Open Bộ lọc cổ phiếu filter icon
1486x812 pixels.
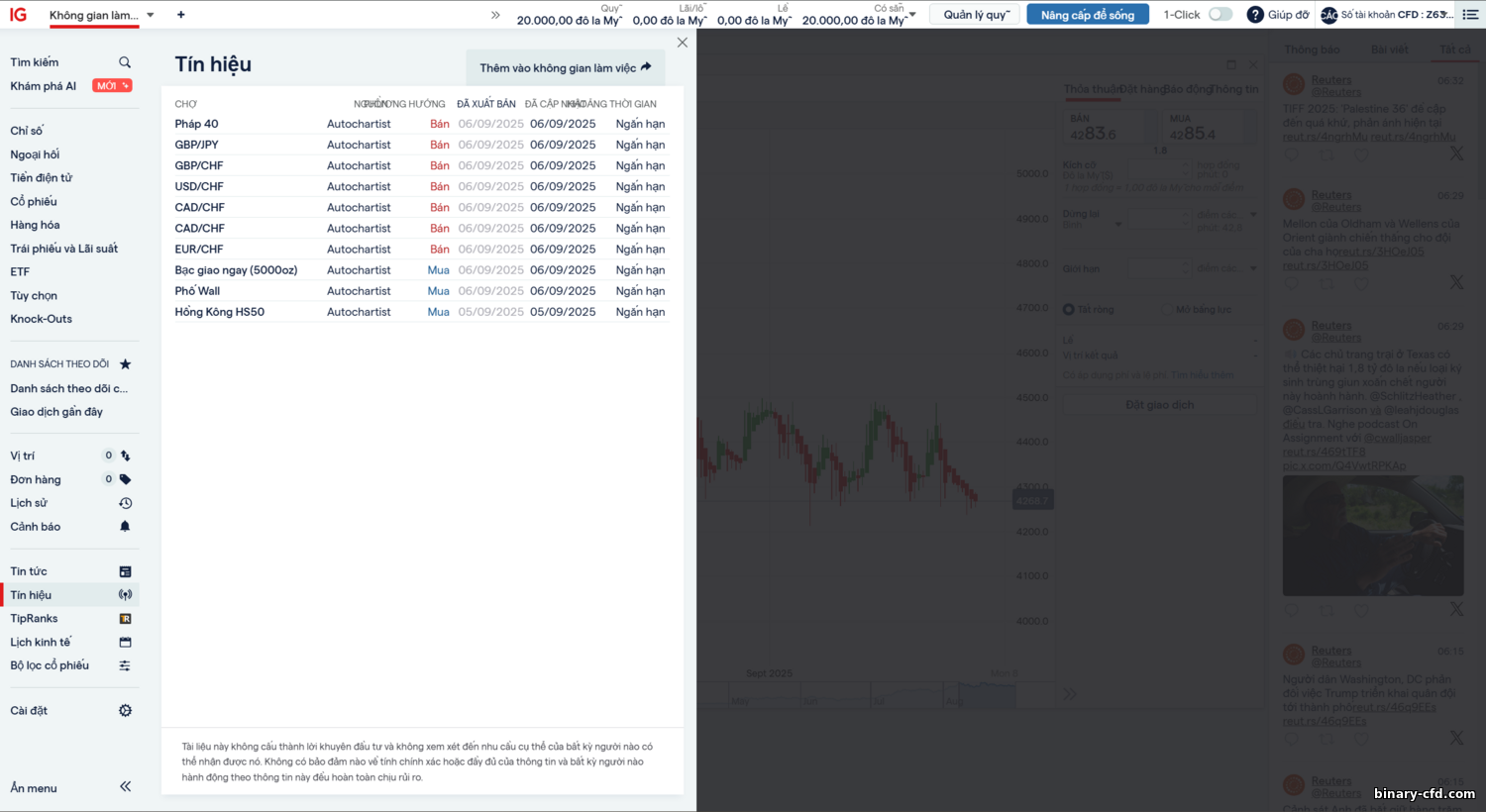click(125, 665)
